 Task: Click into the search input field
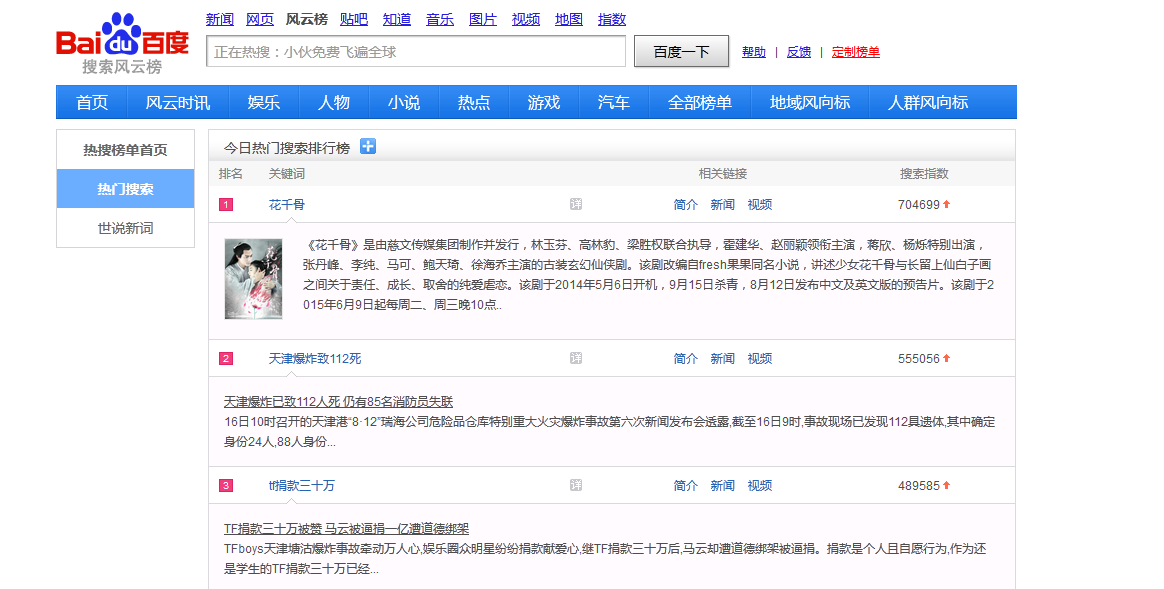tap(415, 52)
